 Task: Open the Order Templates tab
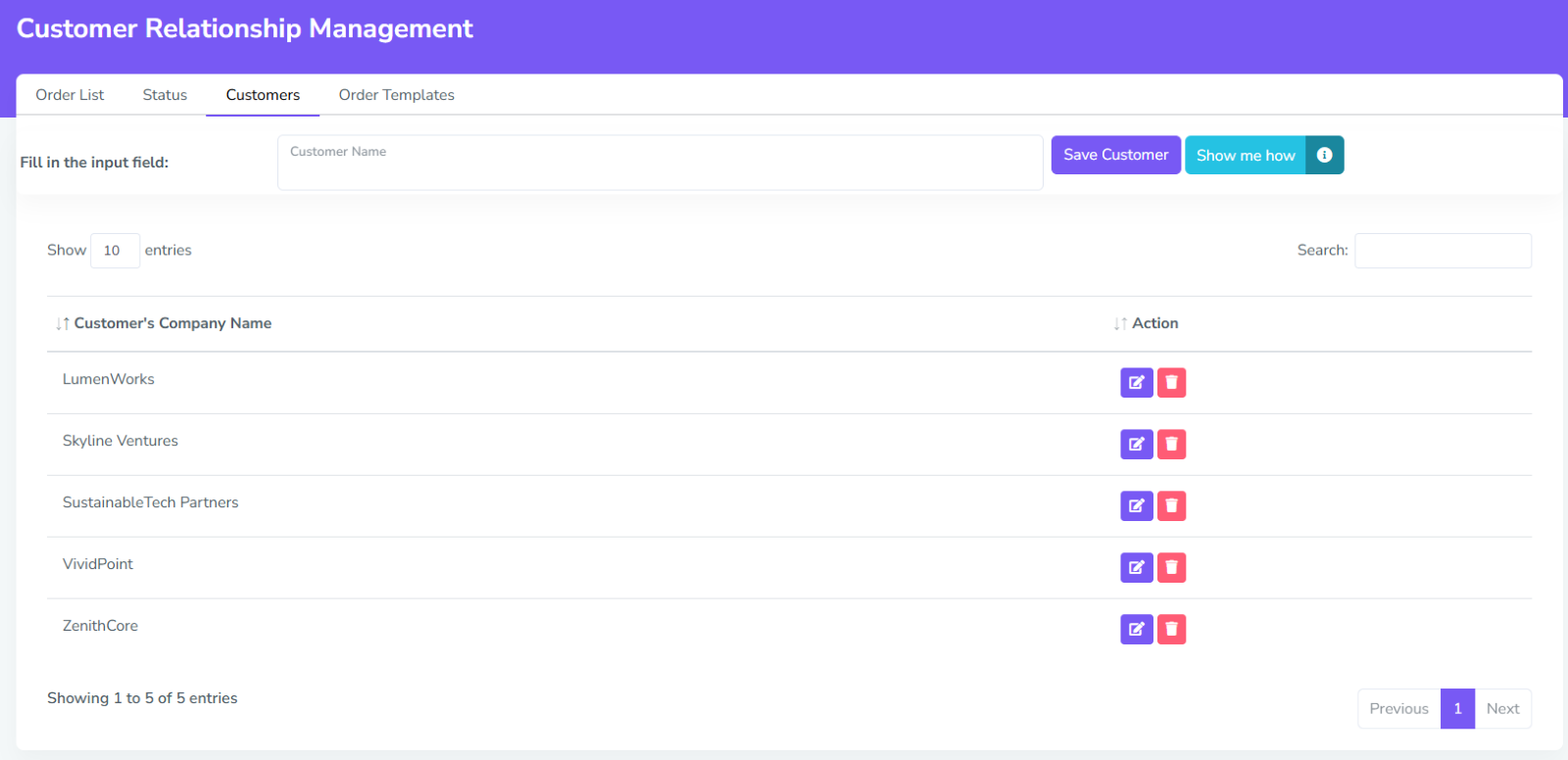396,95
